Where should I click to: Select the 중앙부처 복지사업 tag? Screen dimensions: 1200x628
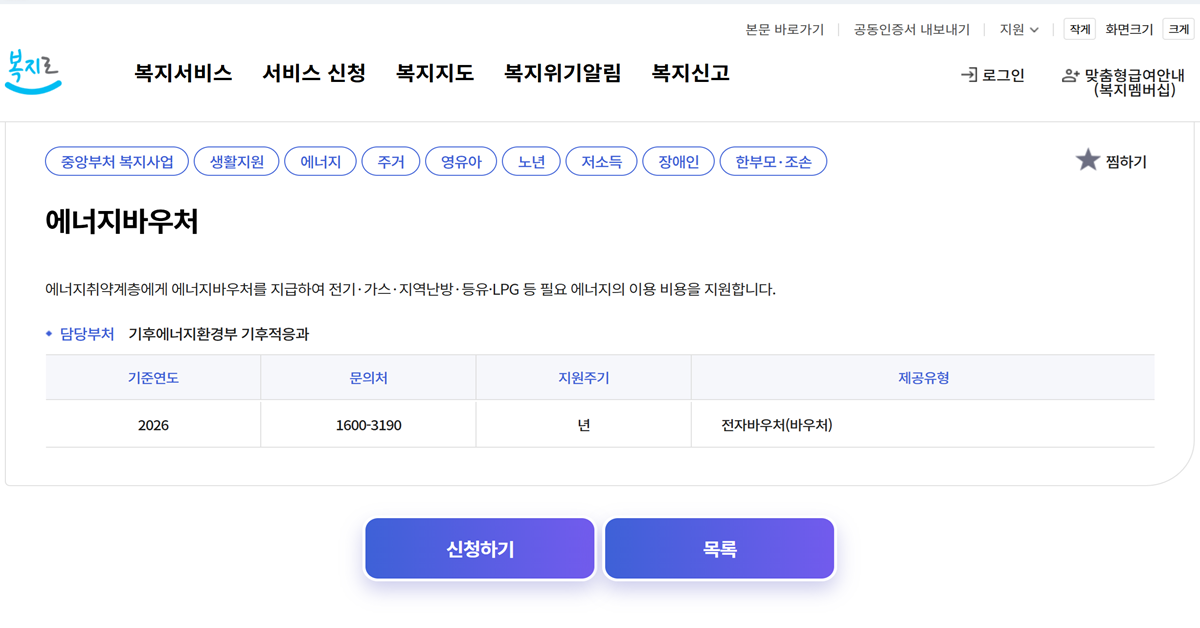point(117,161)
